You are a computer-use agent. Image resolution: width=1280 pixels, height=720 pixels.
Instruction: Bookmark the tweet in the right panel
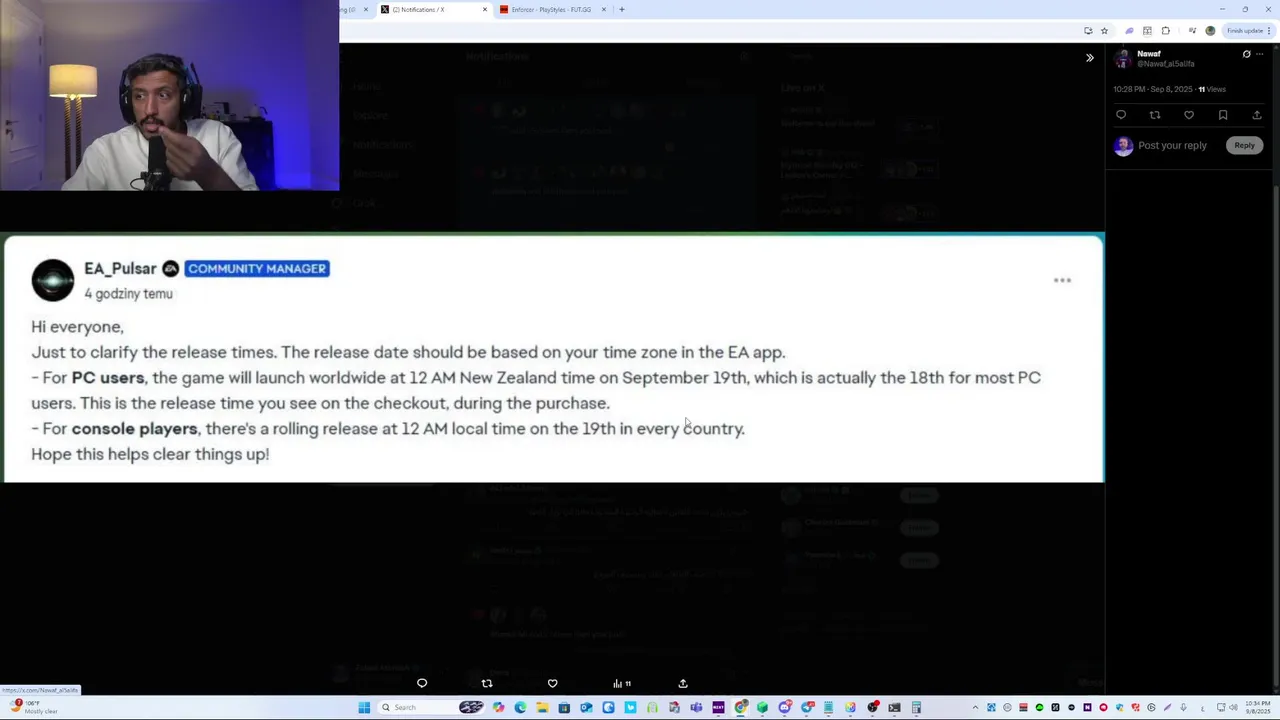[x=1223, y=115]
